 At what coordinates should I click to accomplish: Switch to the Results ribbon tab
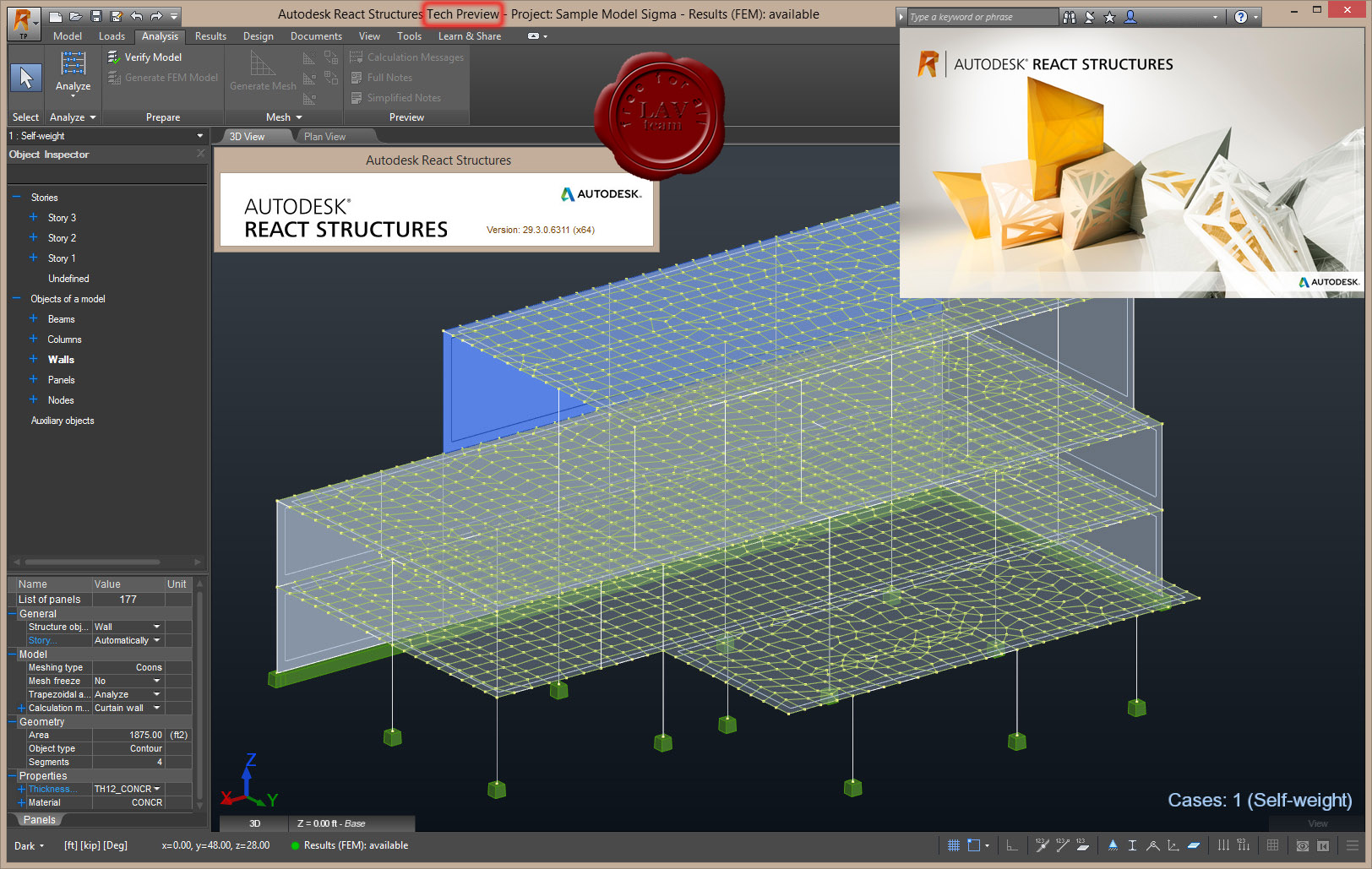(x=210, y=36)
